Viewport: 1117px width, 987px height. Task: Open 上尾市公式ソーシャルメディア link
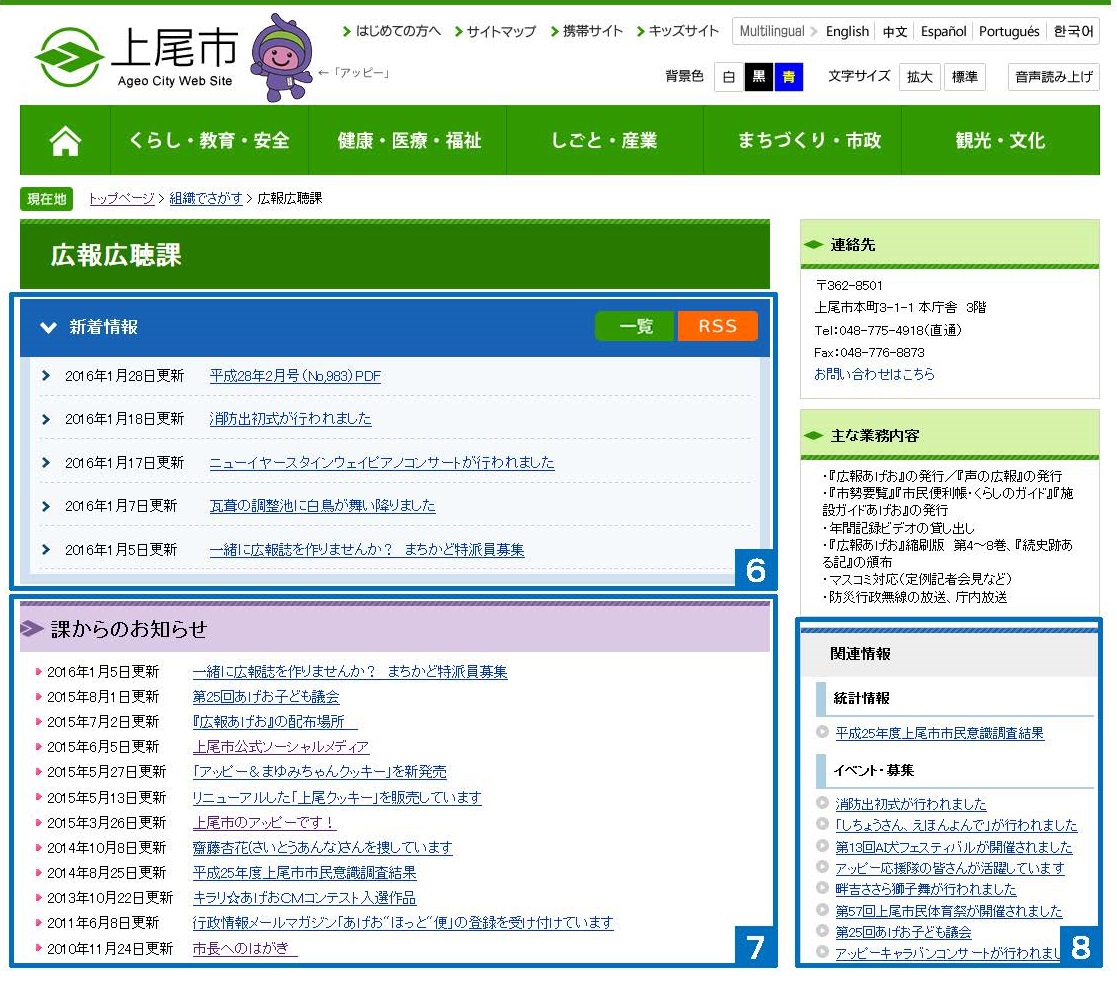pyautogui.click(x=281, y=746)
